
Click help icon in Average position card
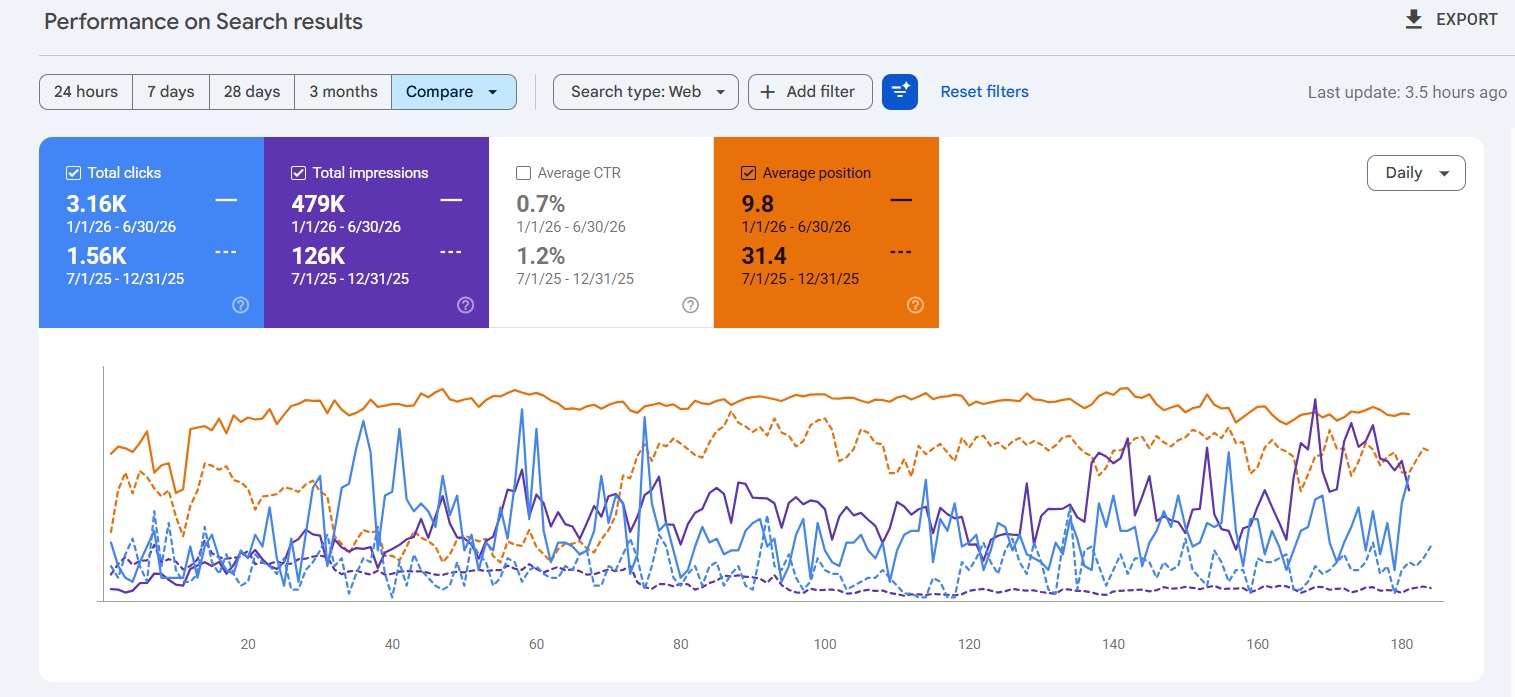click(x=915, y=305)
